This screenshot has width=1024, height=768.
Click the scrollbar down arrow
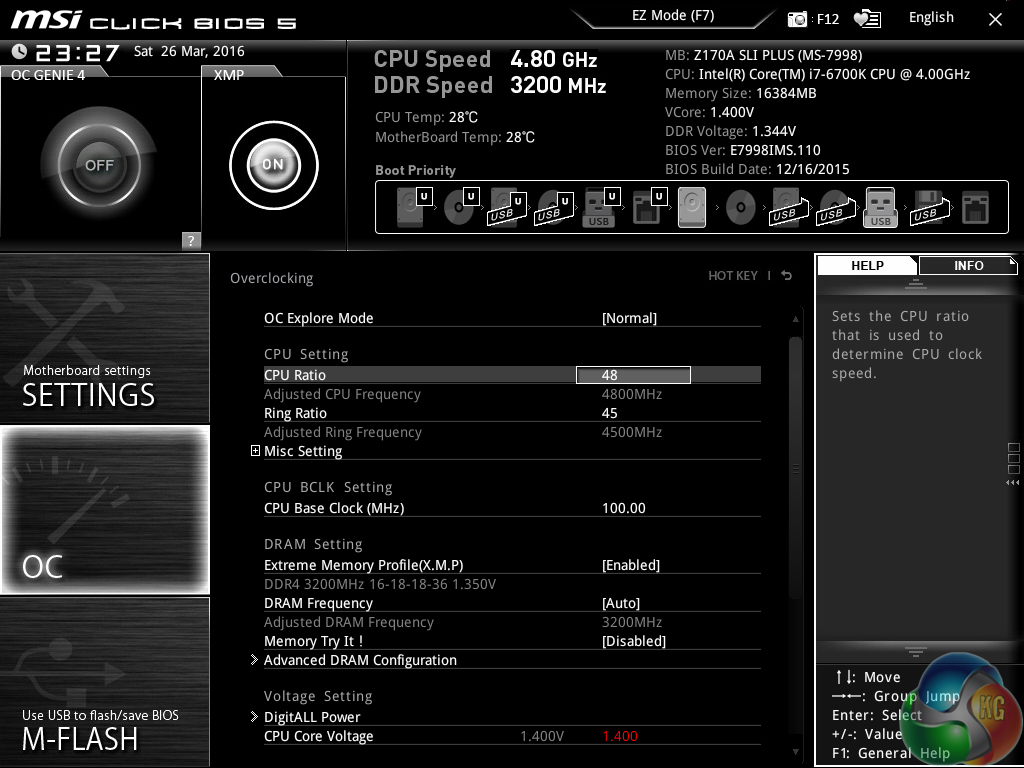click(795, 752)
